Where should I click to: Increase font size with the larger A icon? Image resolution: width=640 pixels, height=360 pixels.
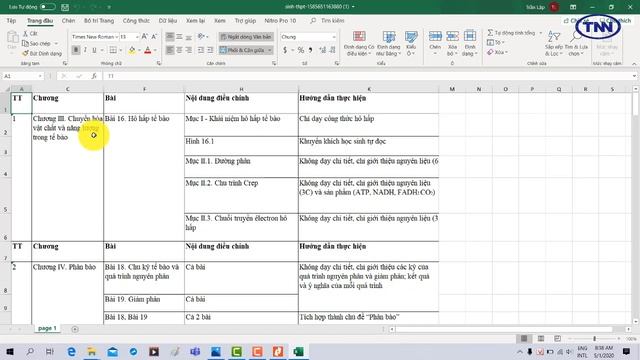tap(144, 37)
